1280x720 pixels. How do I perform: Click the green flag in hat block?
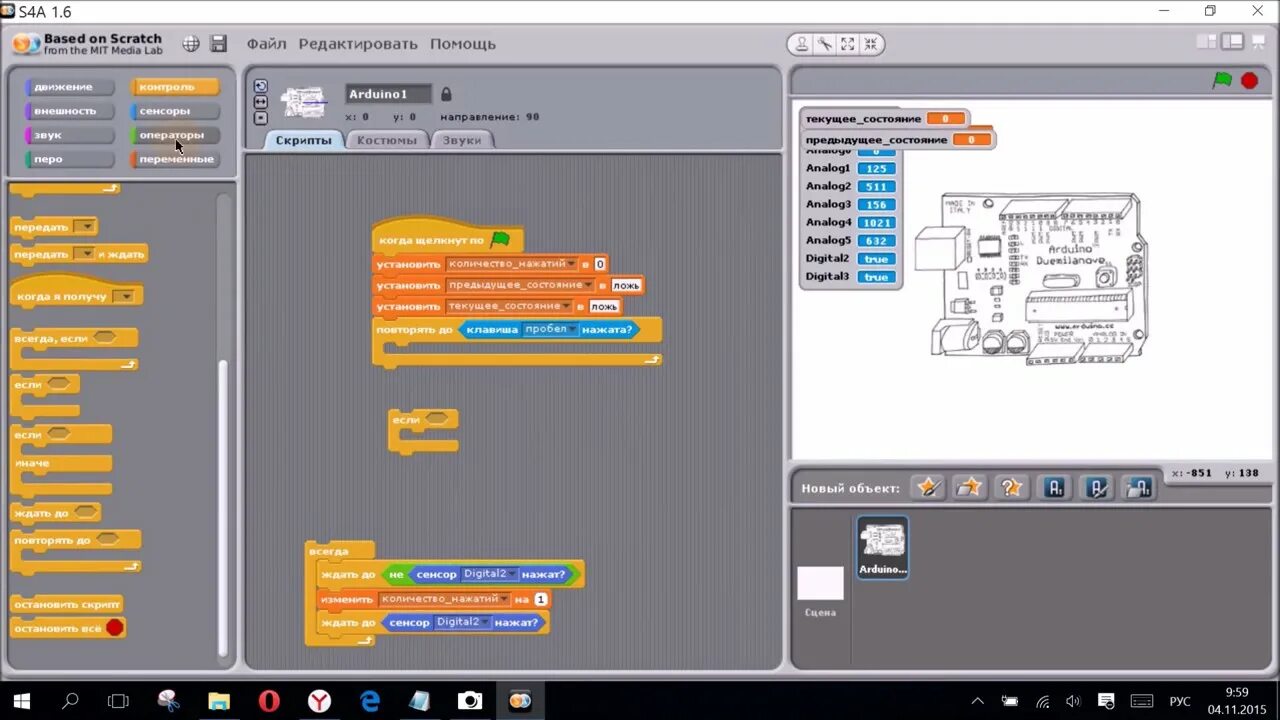point(500,240)
